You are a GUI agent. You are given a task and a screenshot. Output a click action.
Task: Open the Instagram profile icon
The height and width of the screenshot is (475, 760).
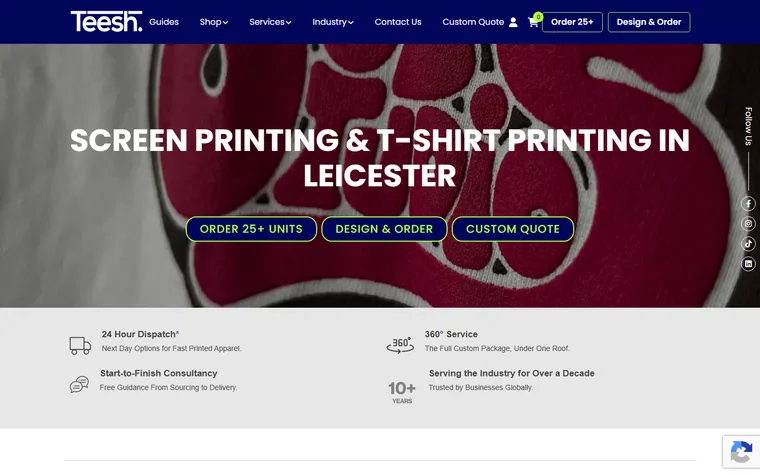[x=748, y=223]
